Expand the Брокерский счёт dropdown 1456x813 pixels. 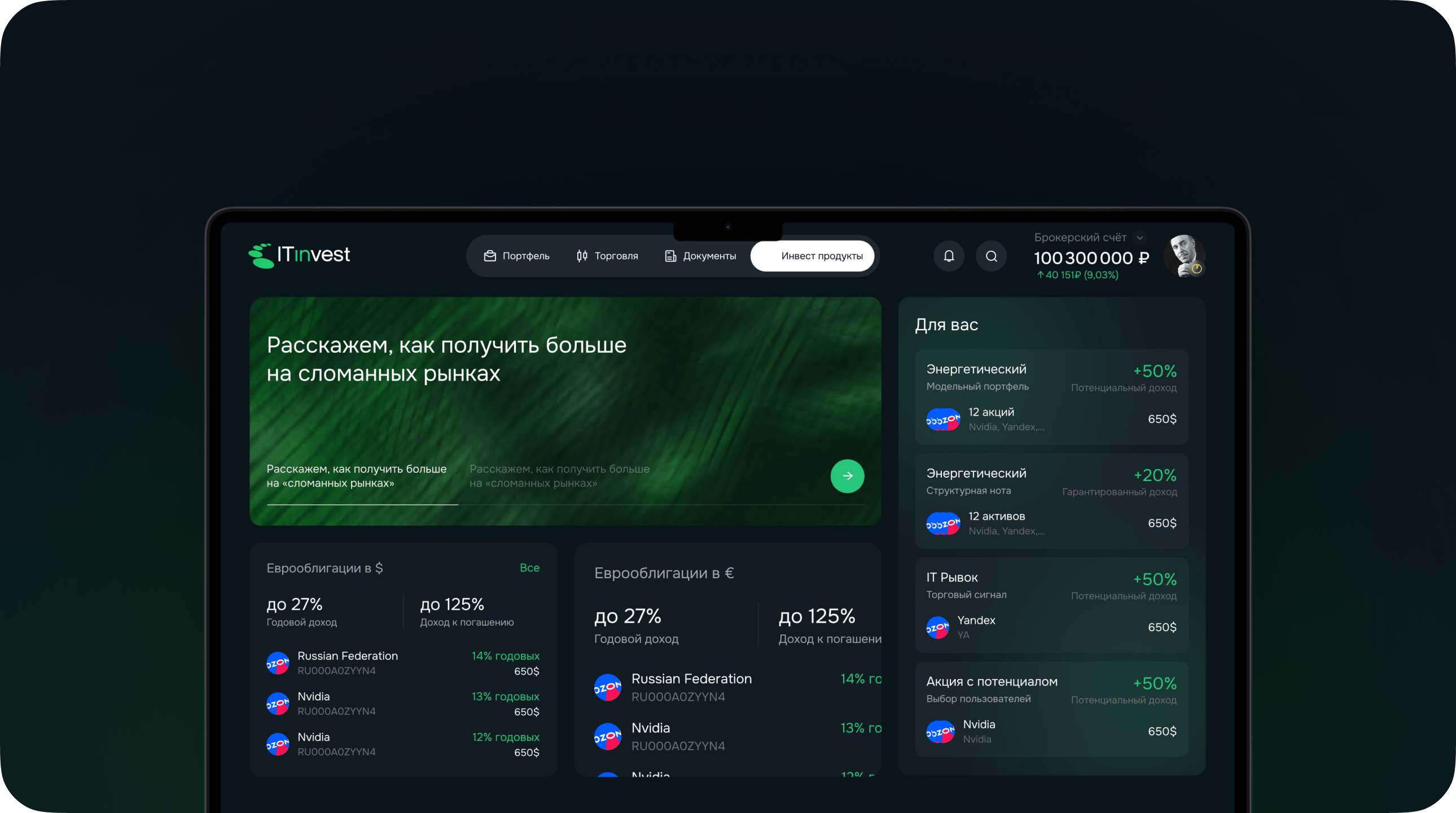pyautogui.click(x=1140, y=238)
